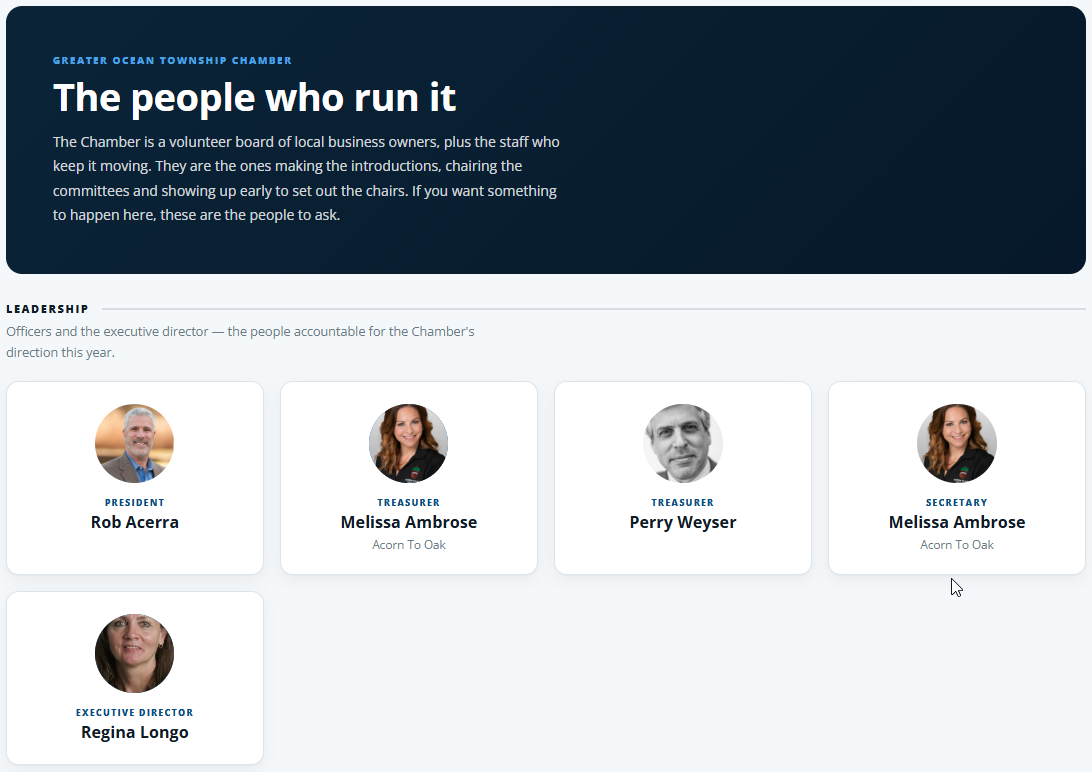Click Melissa Ambrose's name under Treasurer

coord(409,522)
